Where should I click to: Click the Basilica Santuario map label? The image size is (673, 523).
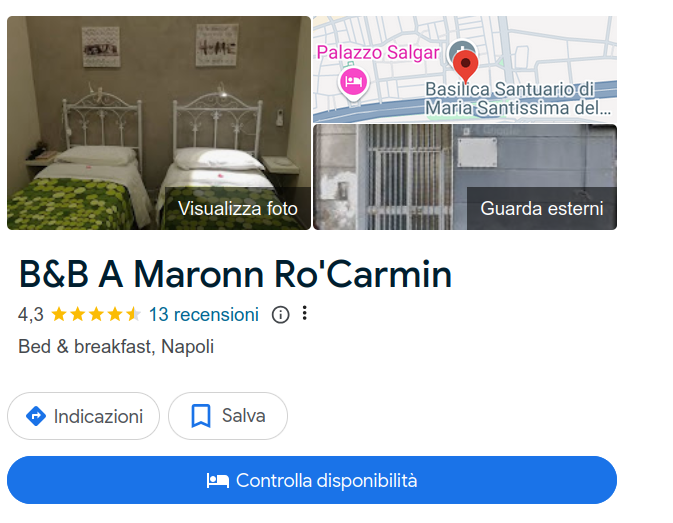tap(518, 99)
